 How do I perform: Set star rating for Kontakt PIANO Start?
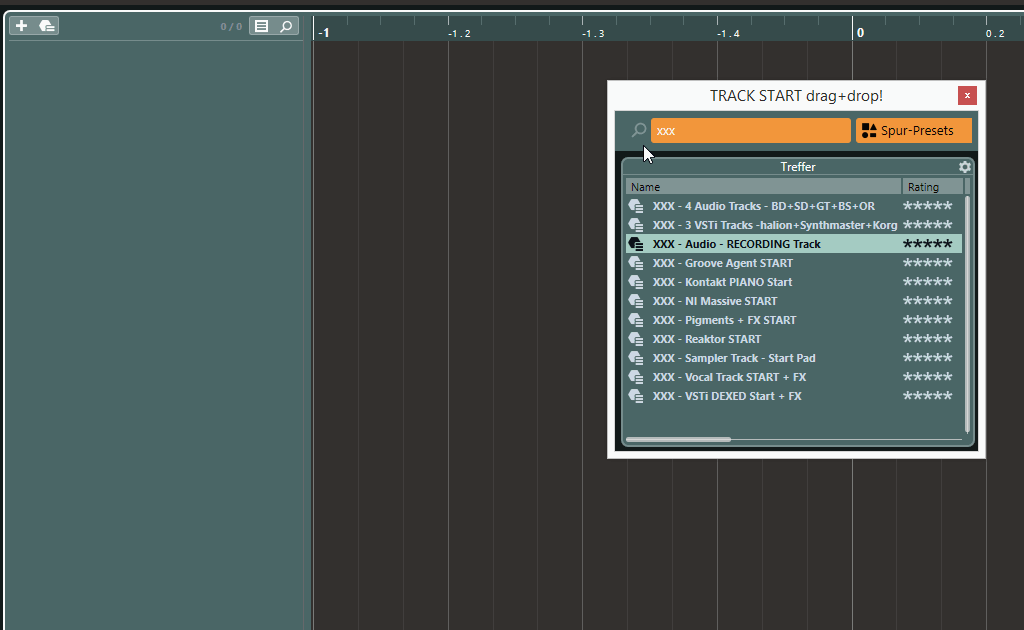pos(927,282)
